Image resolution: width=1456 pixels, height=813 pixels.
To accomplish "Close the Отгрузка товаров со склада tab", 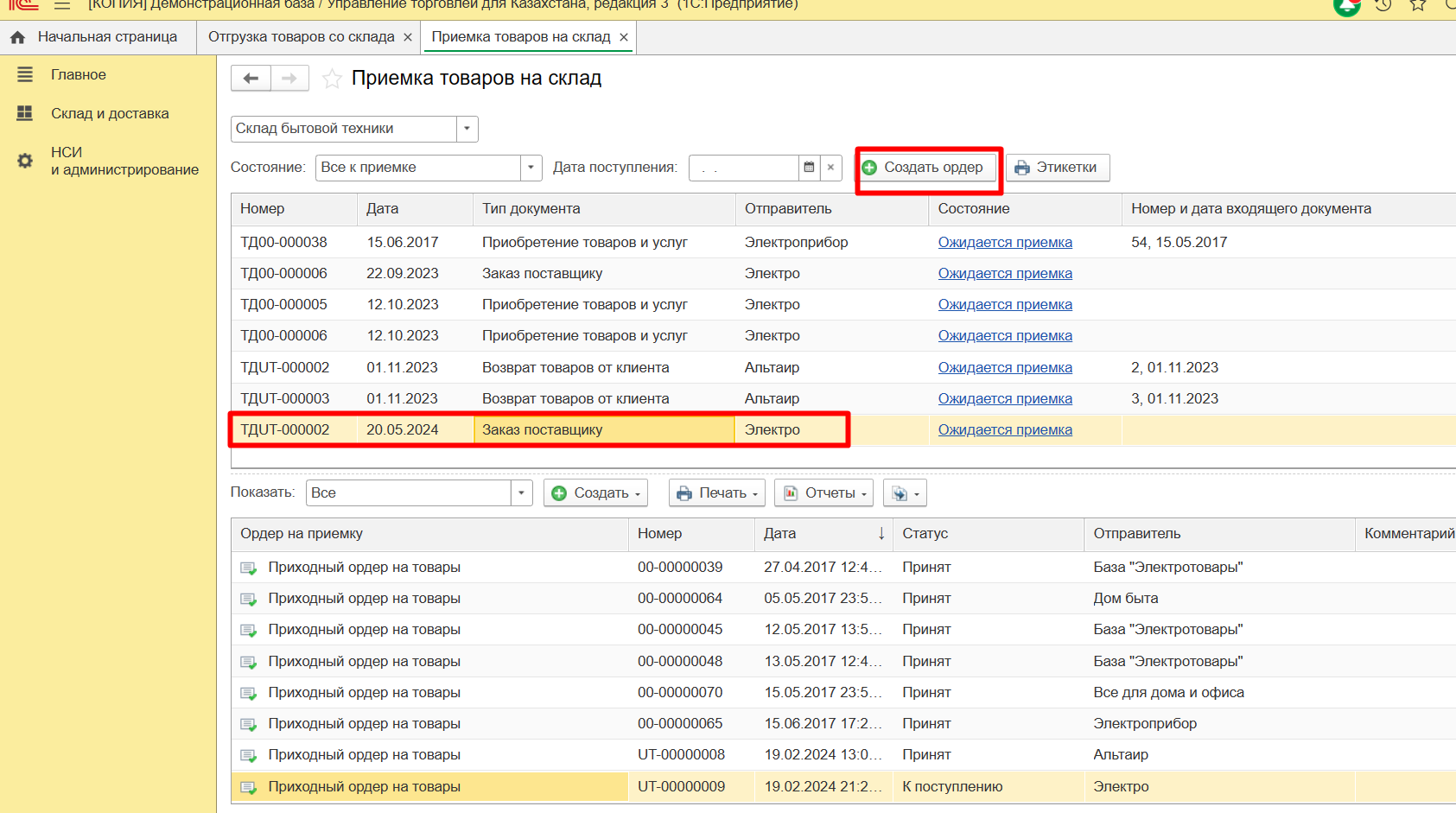I will coord(408,37).
